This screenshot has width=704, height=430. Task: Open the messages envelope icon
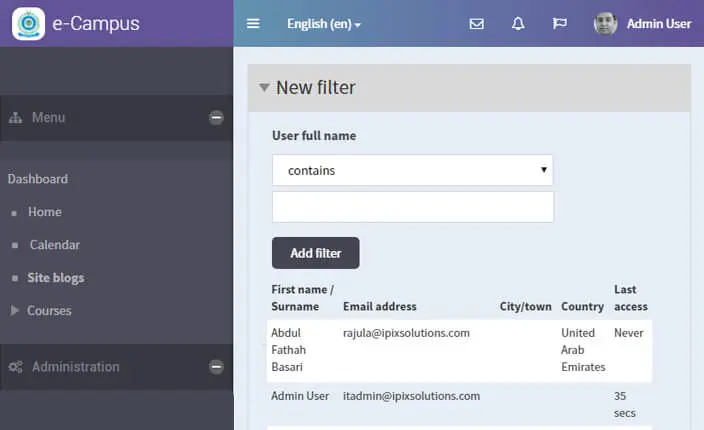point(477,24)
